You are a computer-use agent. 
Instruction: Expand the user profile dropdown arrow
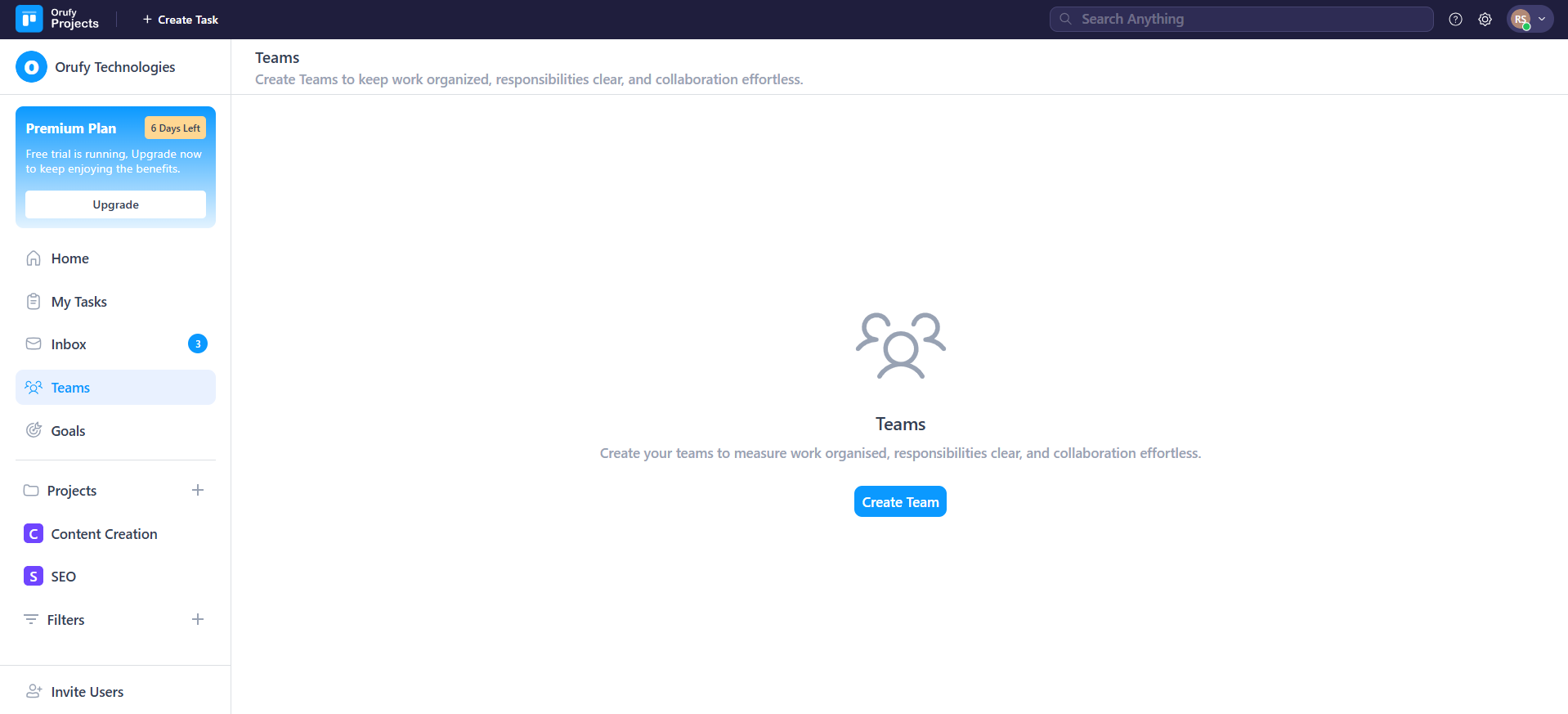click(x=1542, y=20)
